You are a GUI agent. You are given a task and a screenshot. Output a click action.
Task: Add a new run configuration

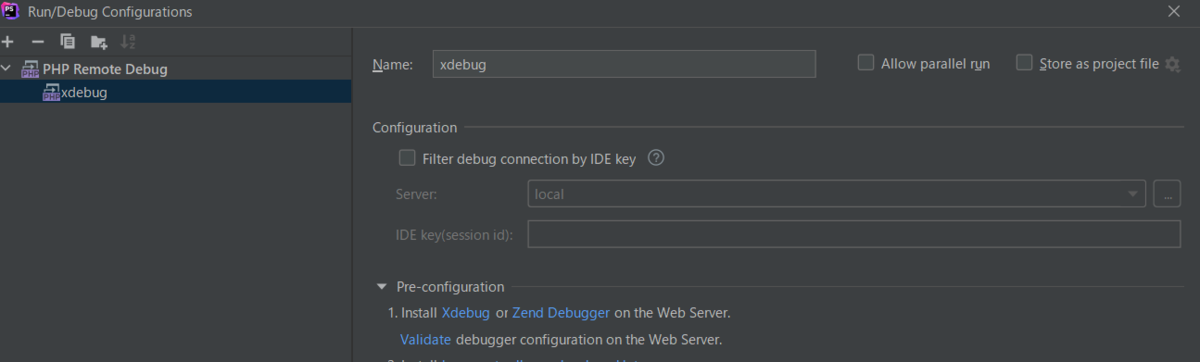(x=8, y=41)
